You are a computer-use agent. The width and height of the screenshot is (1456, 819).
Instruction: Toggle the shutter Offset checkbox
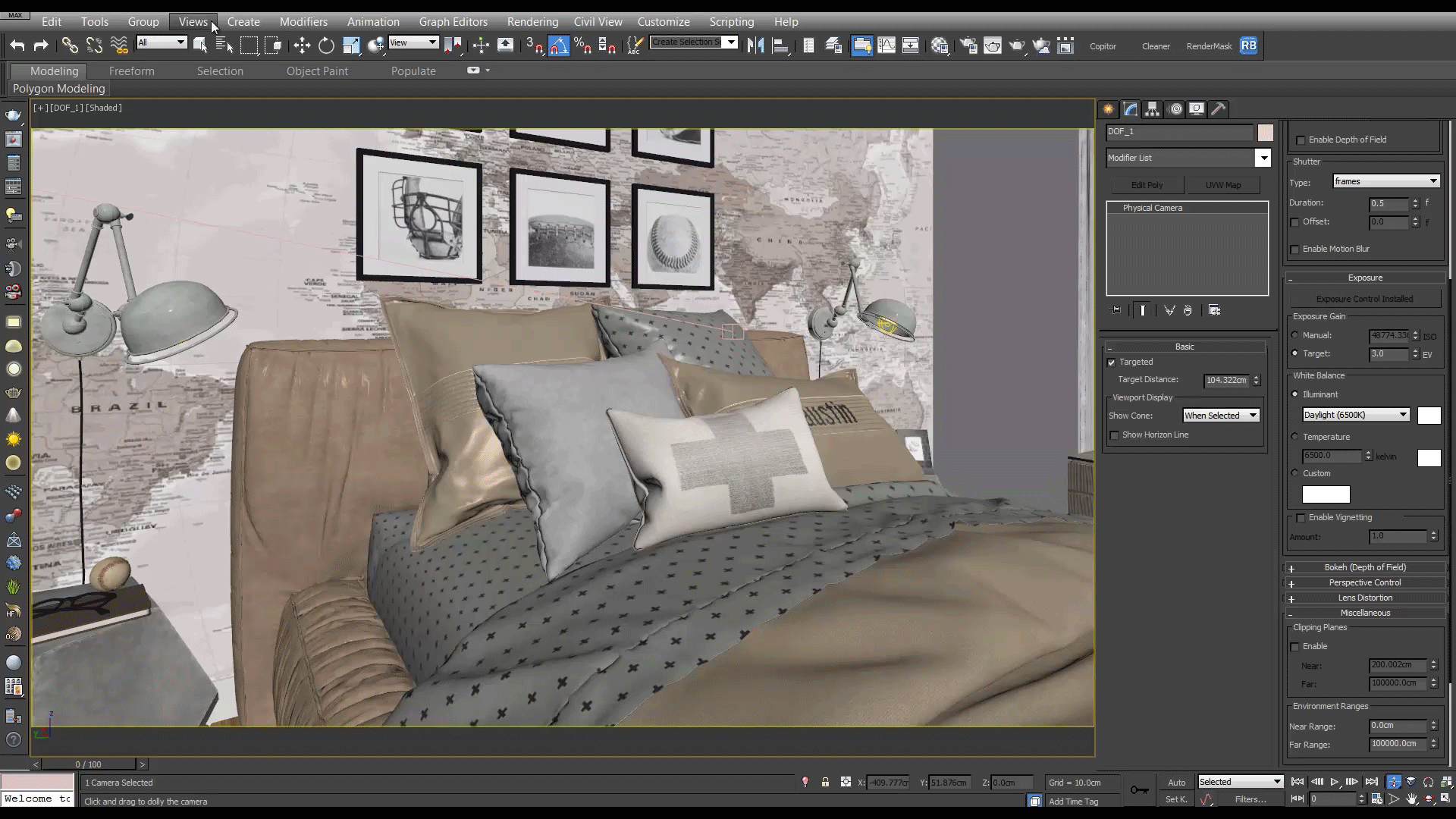[1295, 222]
